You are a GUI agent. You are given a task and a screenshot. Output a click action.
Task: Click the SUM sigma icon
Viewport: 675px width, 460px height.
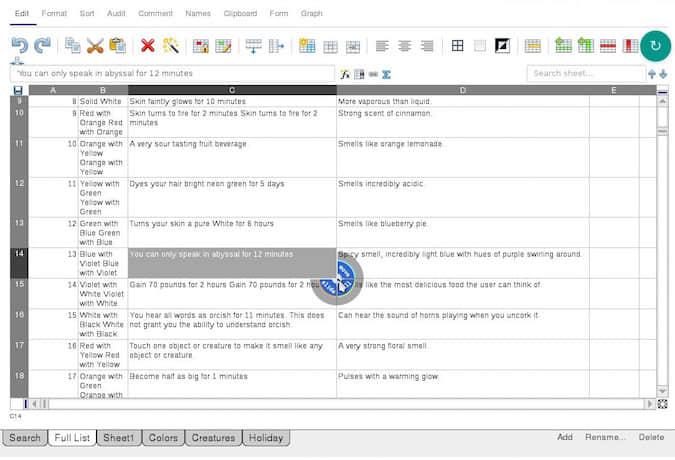click(386, 74)
